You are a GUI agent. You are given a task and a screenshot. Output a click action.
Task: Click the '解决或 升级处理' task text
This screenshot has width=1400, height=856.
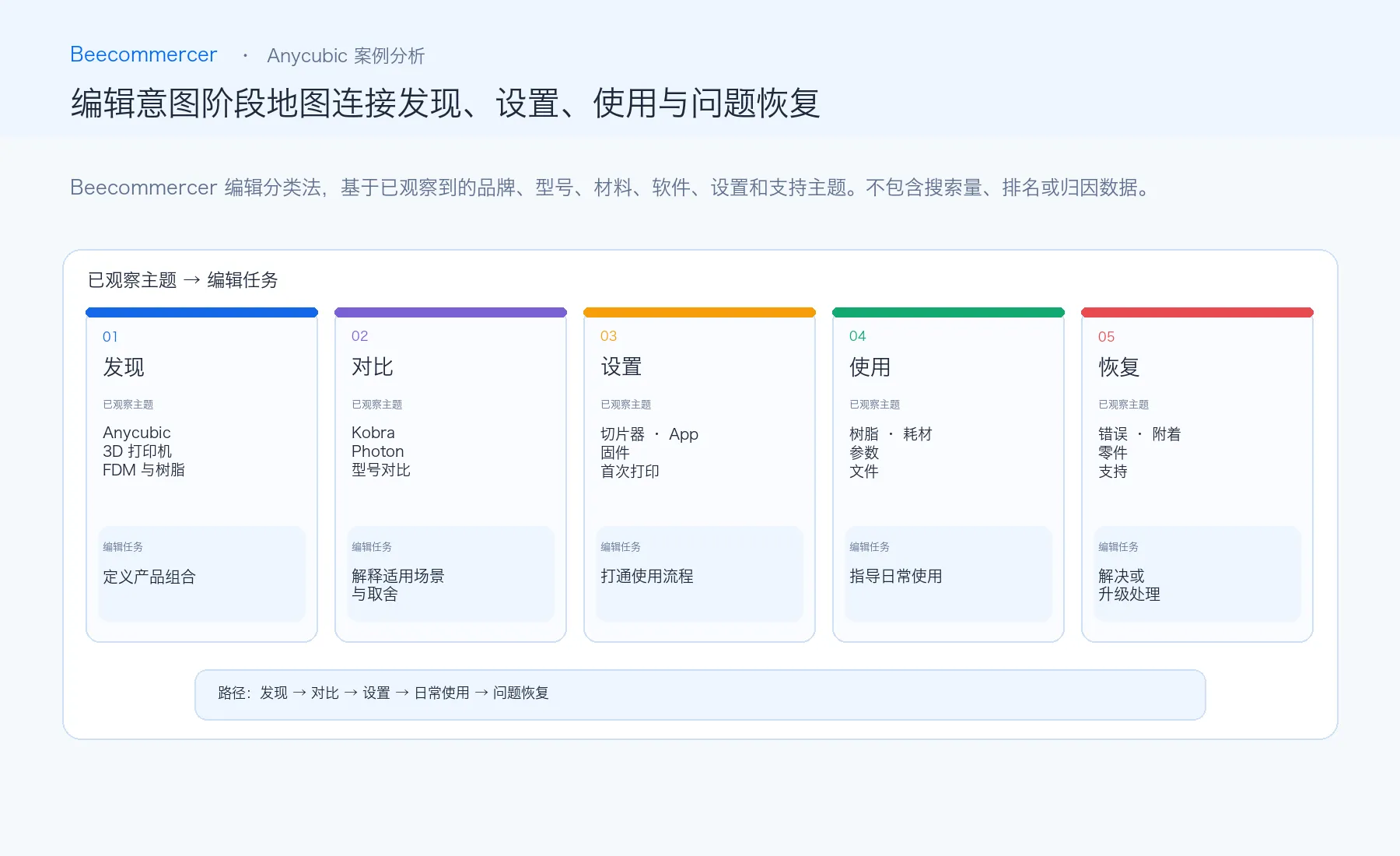click(1129, 585)
